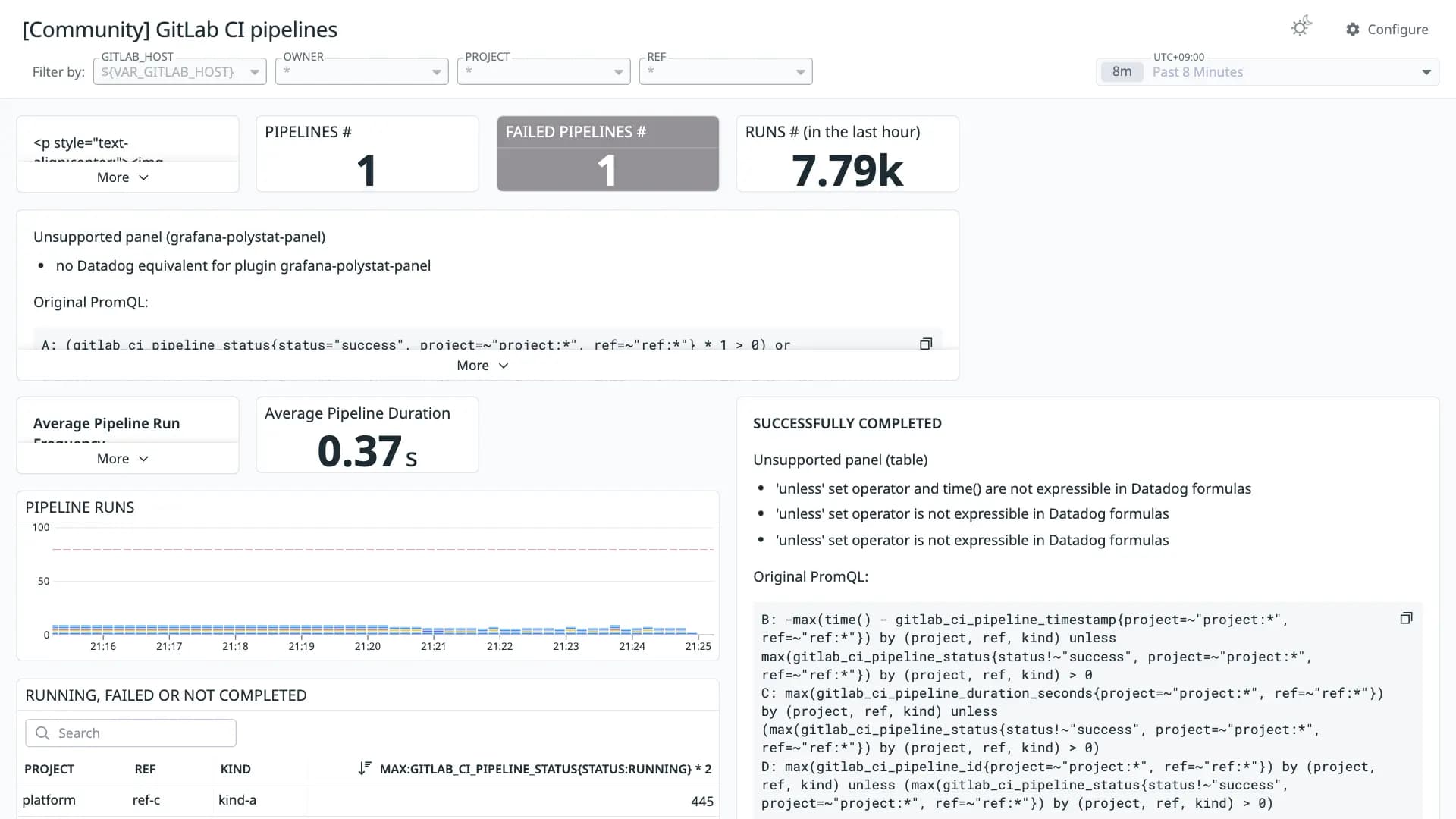Click the RUNNING, FAILED OR NOT COMPLETED title
This screenshot has width=1456, height=819.
tap(166, 695)
